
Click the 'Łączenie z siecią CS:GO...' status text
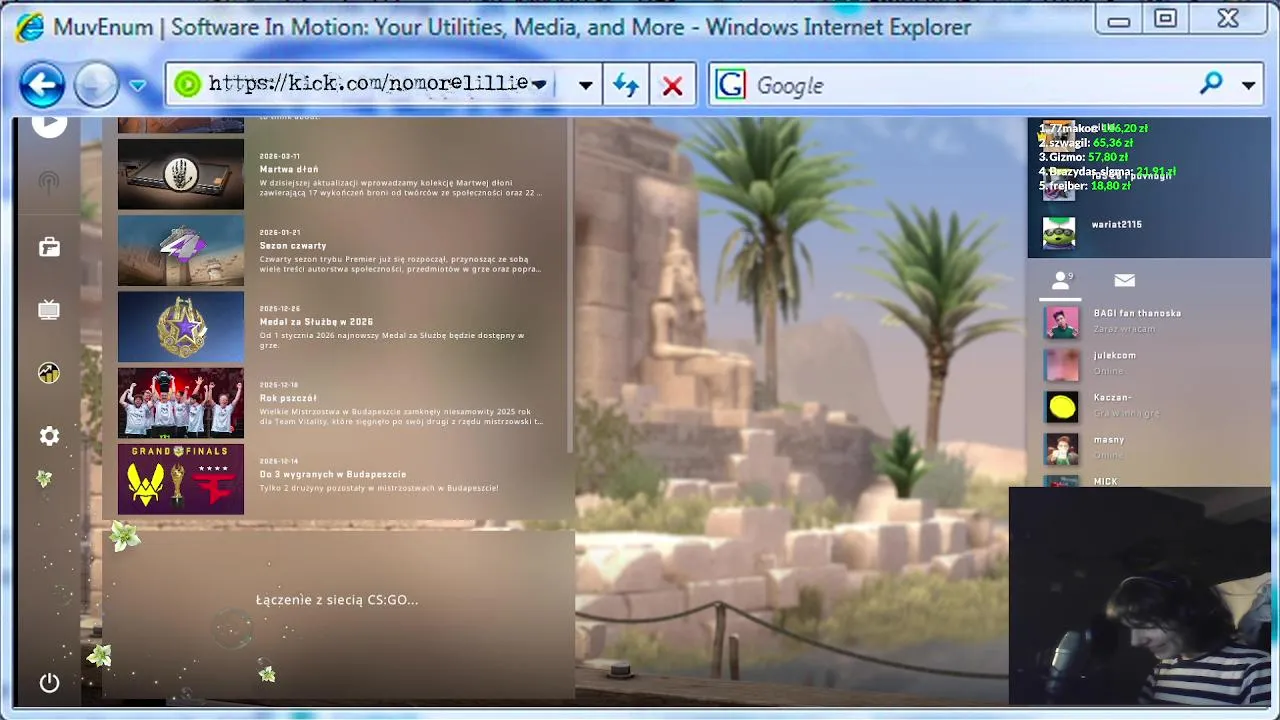(337, 600)
